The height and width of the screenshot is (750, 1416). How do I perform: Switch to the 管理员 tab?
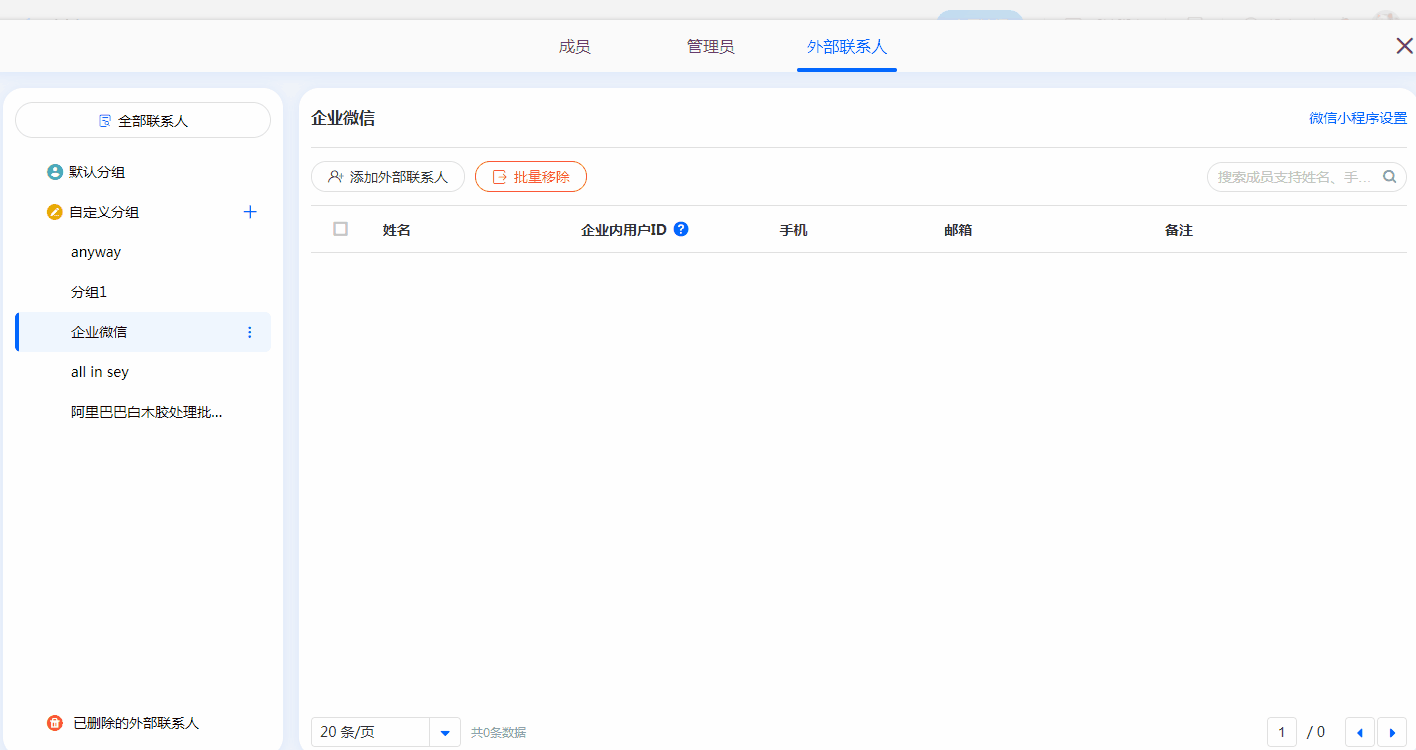tap(710, 47)
